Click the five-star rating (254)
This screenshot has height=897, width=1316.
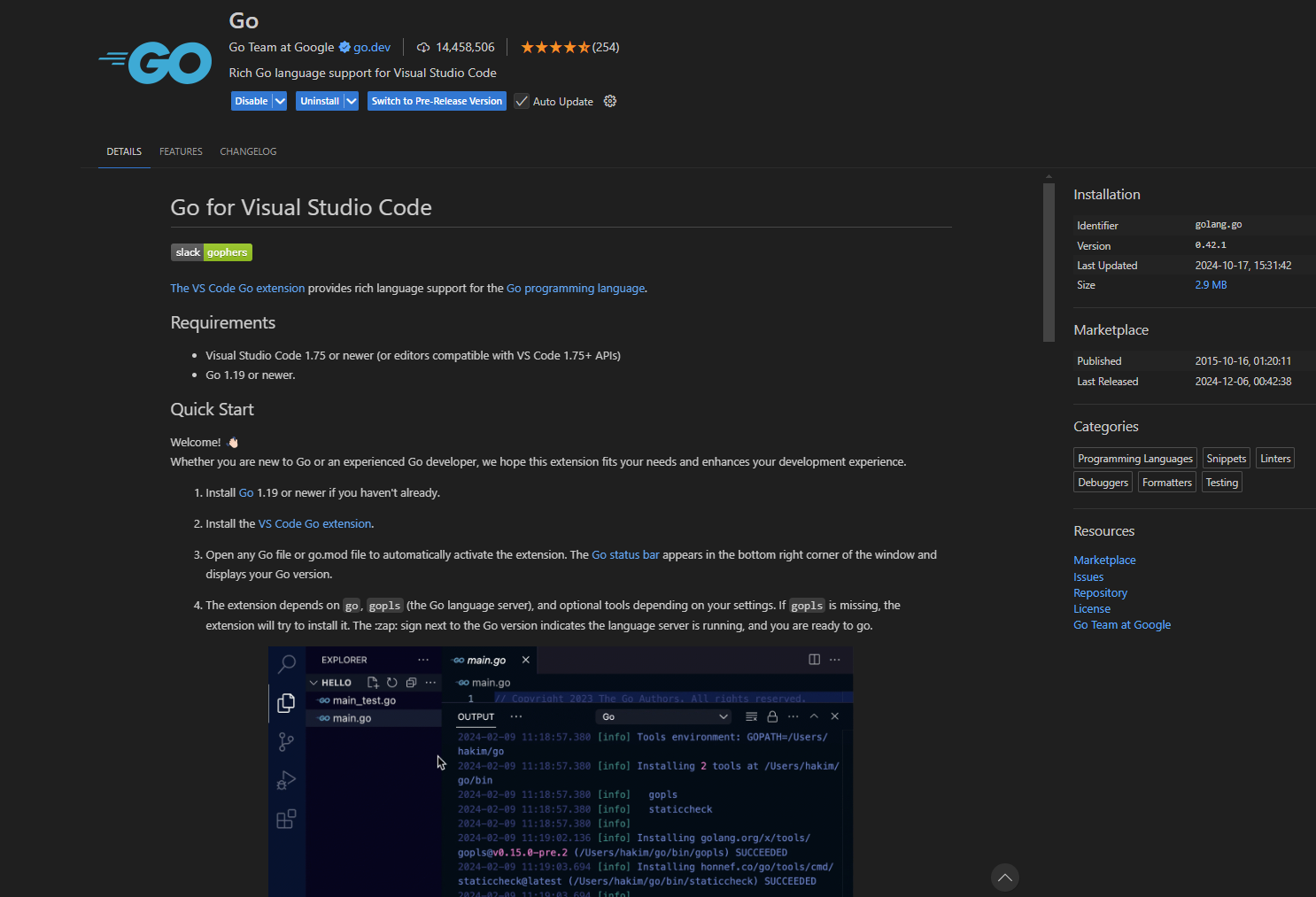(x=569, y=47)
